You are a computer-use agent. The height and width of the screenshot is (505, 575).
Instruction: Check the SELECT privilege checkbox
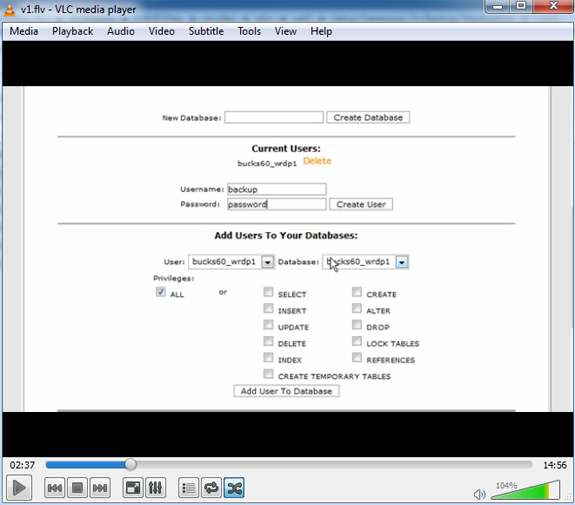[x=268, y=292]
